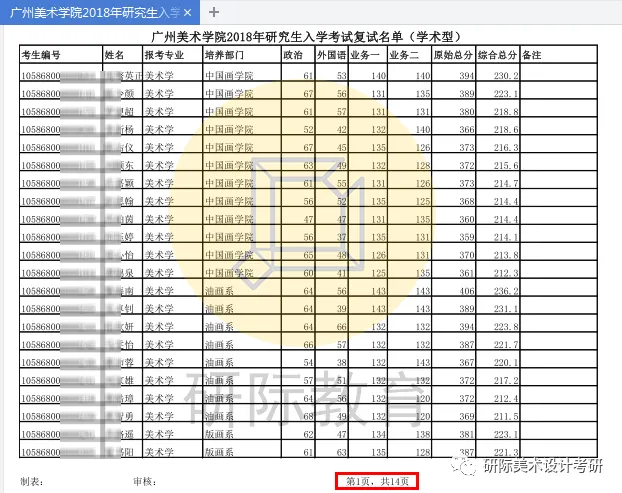Screen dimensions: 622x493
Task: Click the 原始总分 value 370
Action: coord(467,255)
